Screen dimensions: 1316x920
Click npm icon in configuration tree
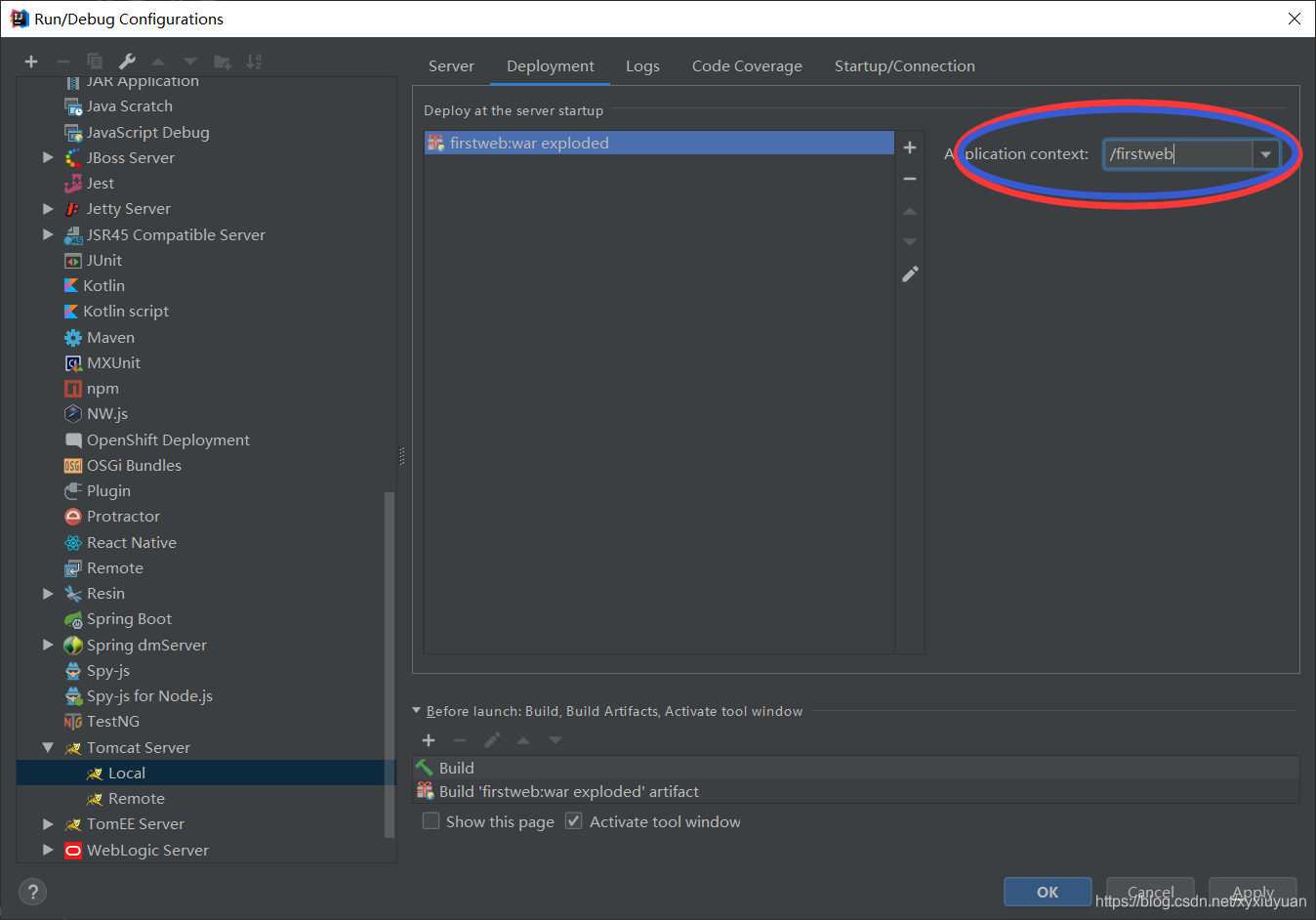(x=73, y=389)
